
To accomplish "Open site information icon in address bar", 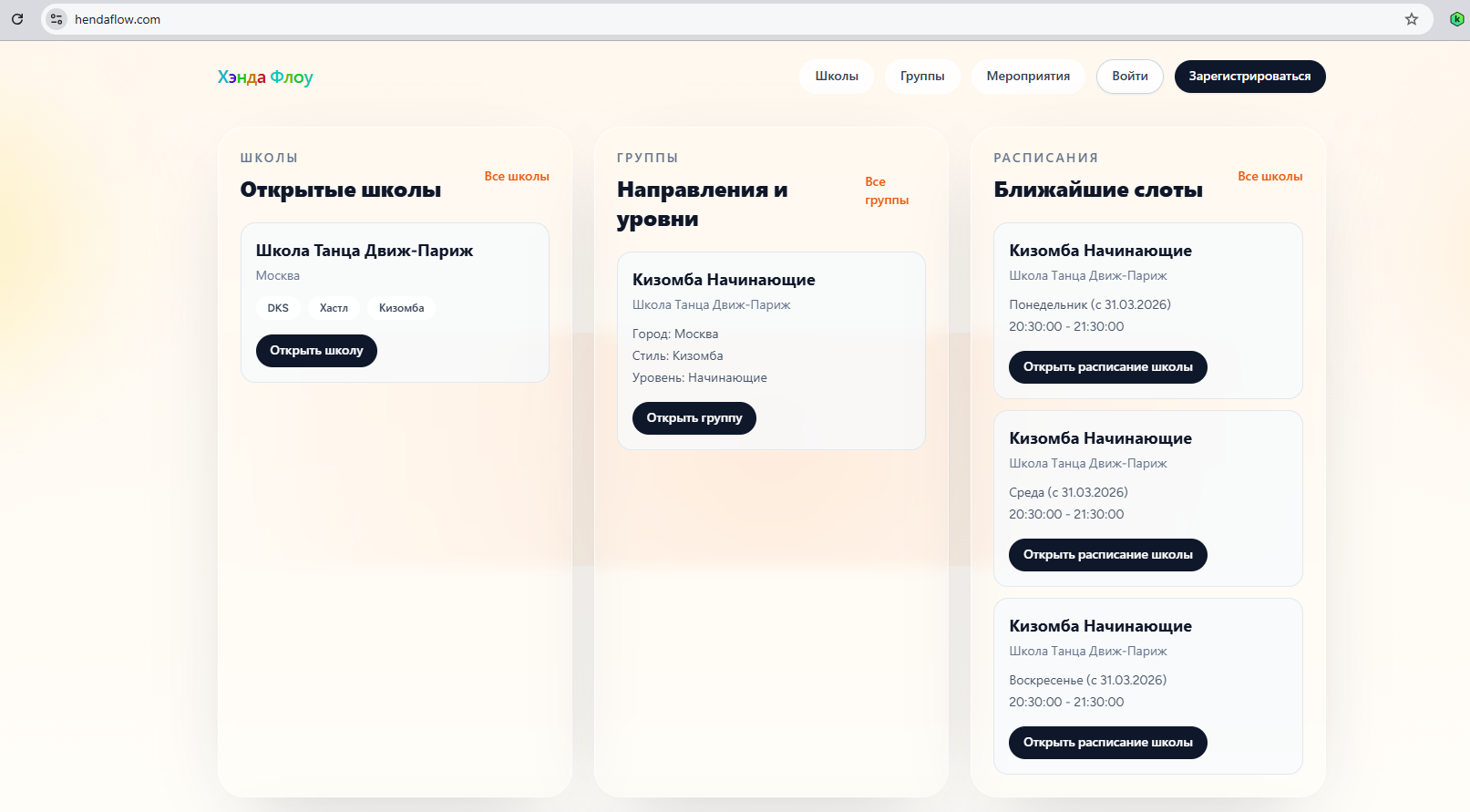I will 57,19.
